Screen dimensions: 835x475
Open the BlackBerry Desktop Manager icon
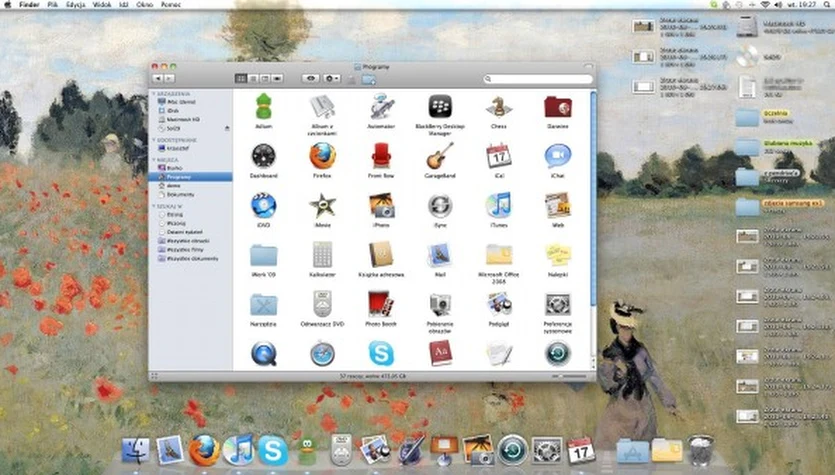tap(439, 106)
